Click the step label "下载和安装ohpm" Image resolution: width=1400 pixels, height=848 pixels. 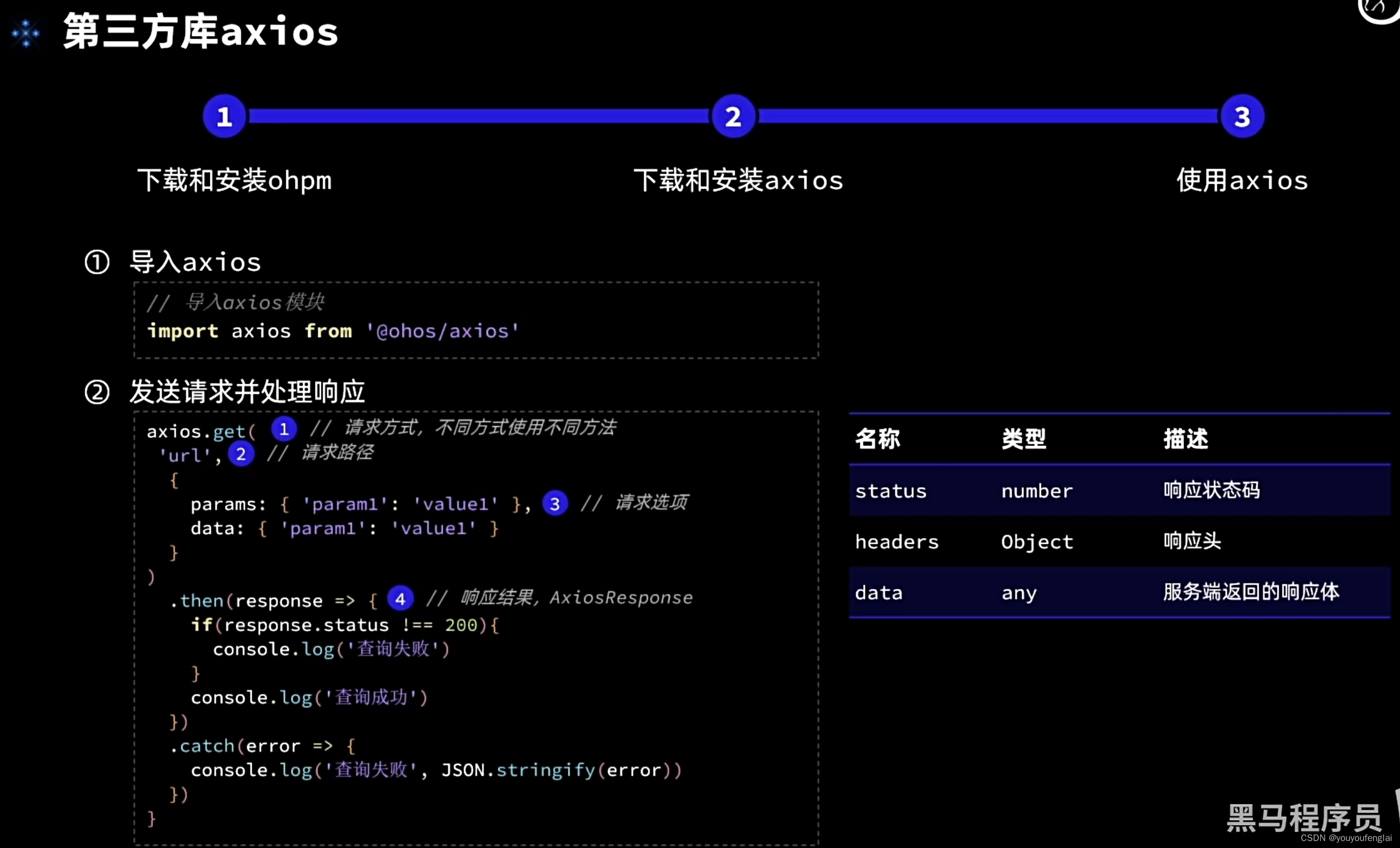[235, 181]
